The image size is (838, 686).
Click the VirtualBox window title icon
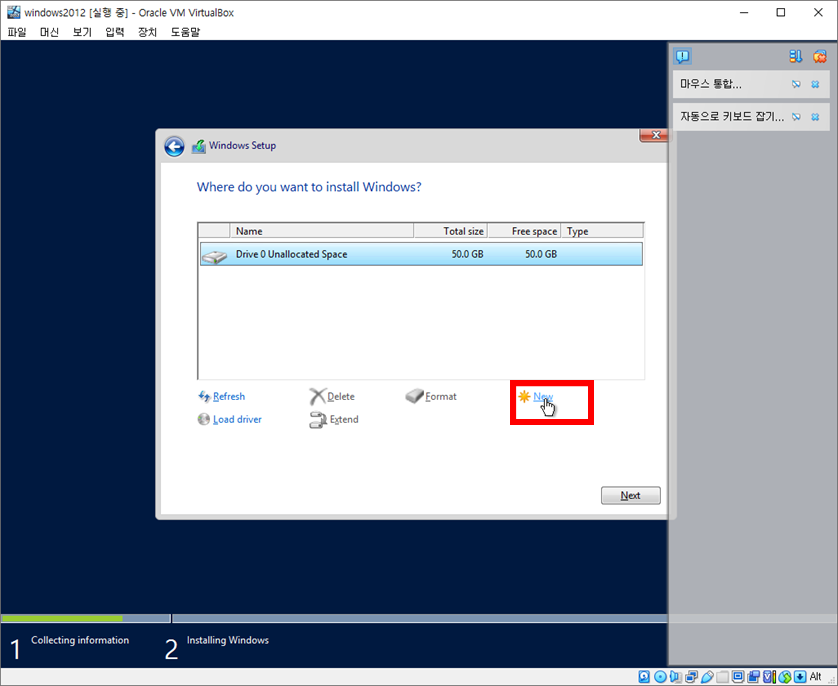click(13, 12)
